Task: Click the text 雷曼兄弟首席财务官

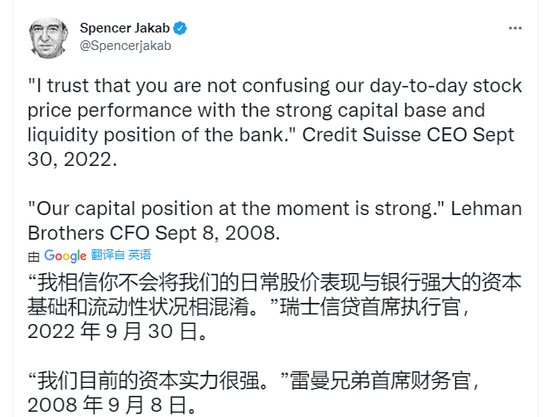Action: (x=380, y=381)
